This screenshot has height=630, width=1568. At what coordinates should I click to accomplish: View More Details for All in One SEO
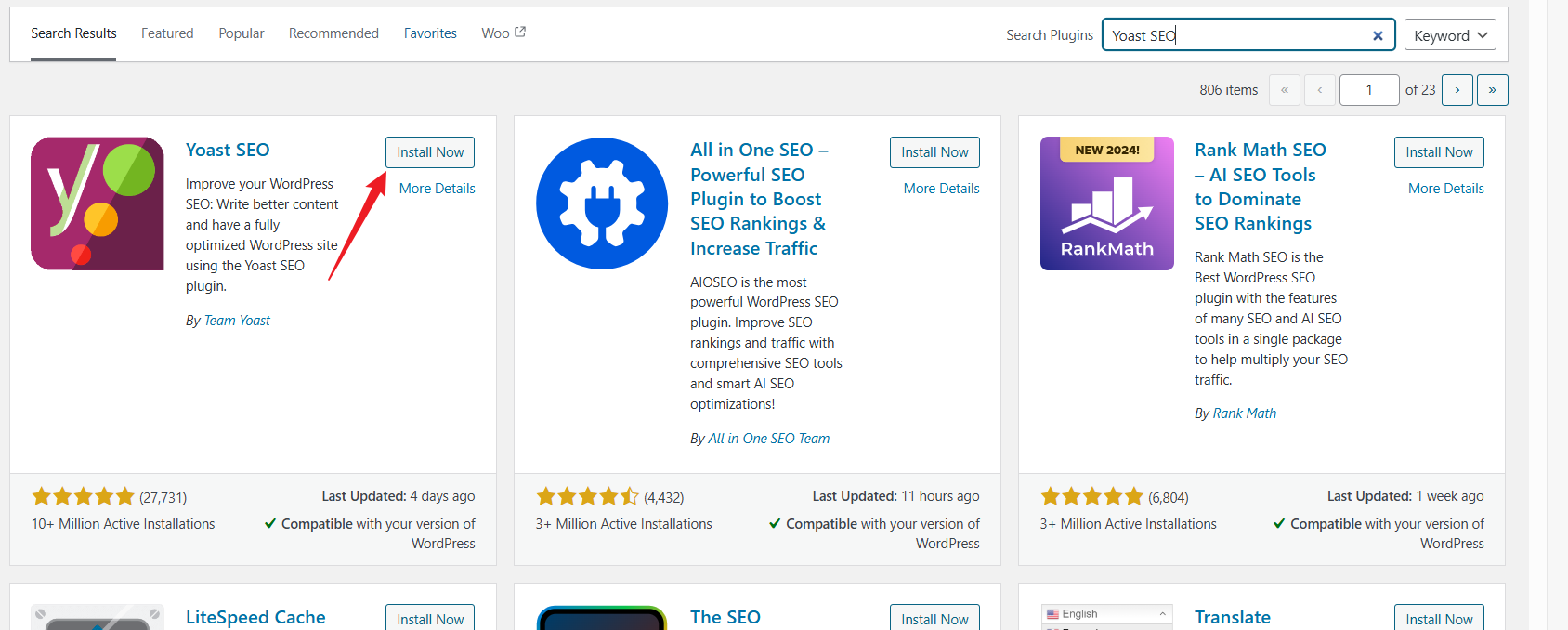coord(941,189)
